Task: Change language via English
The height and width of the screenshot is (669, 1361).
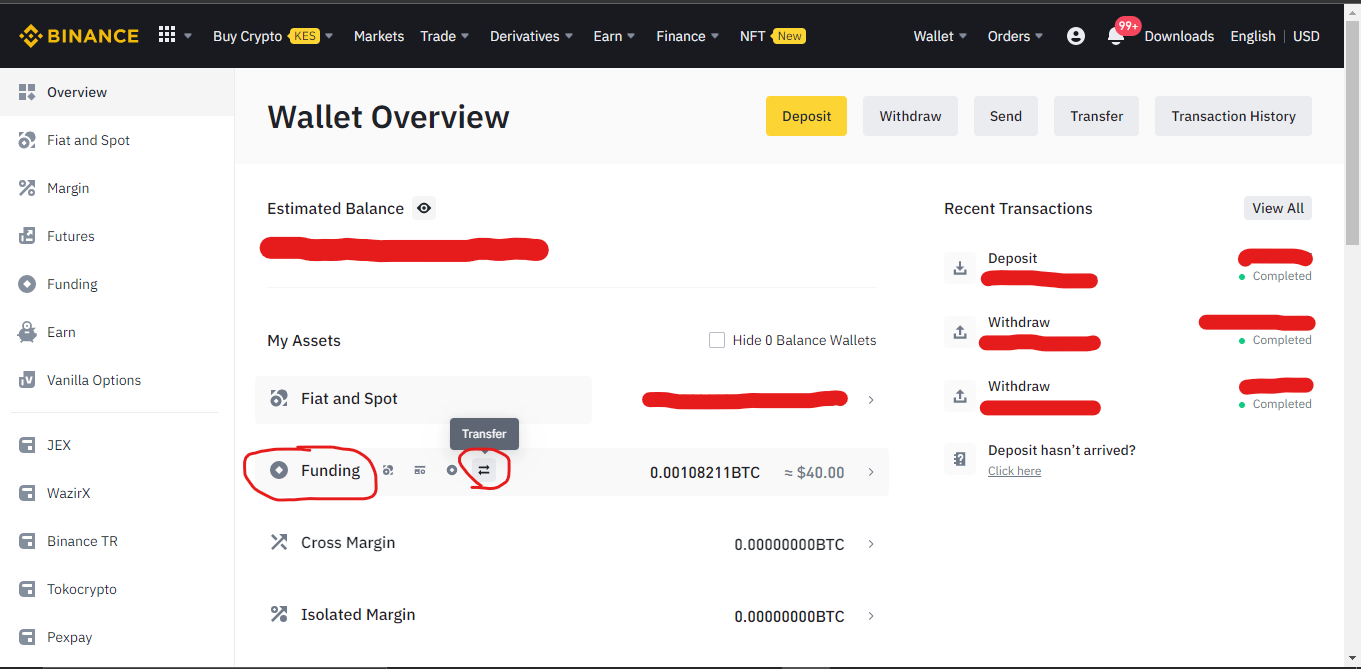Action: [1253, 36]
